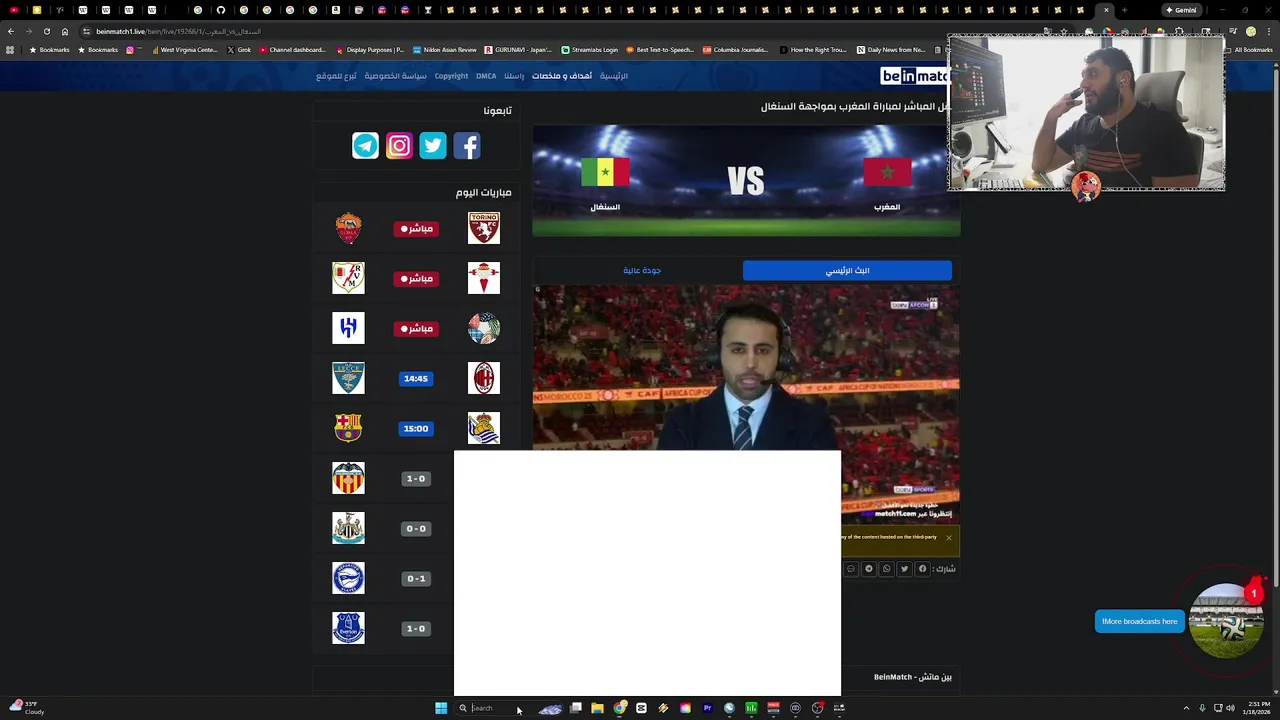Click the Al Hilal team logo

coord(348,328)
